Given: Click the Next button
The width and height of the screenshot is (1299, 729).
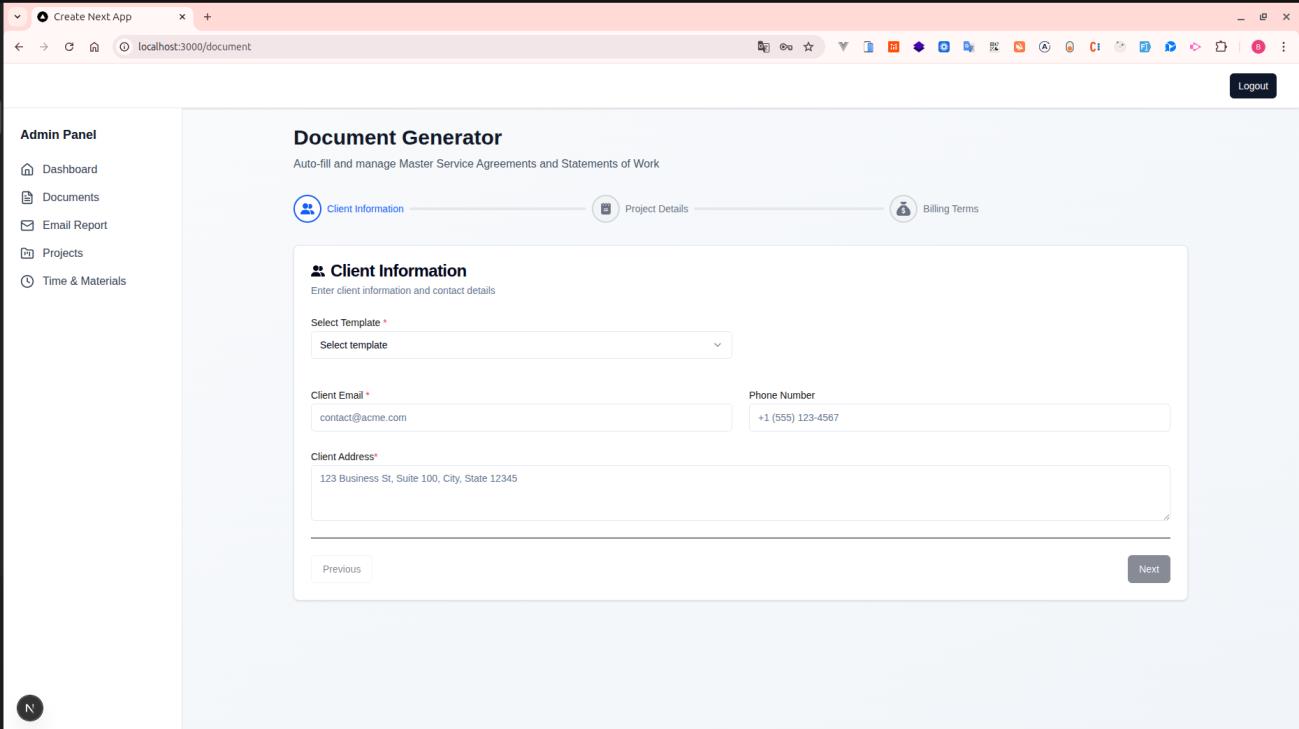Looking at the screenshot, I should 1148,568.
